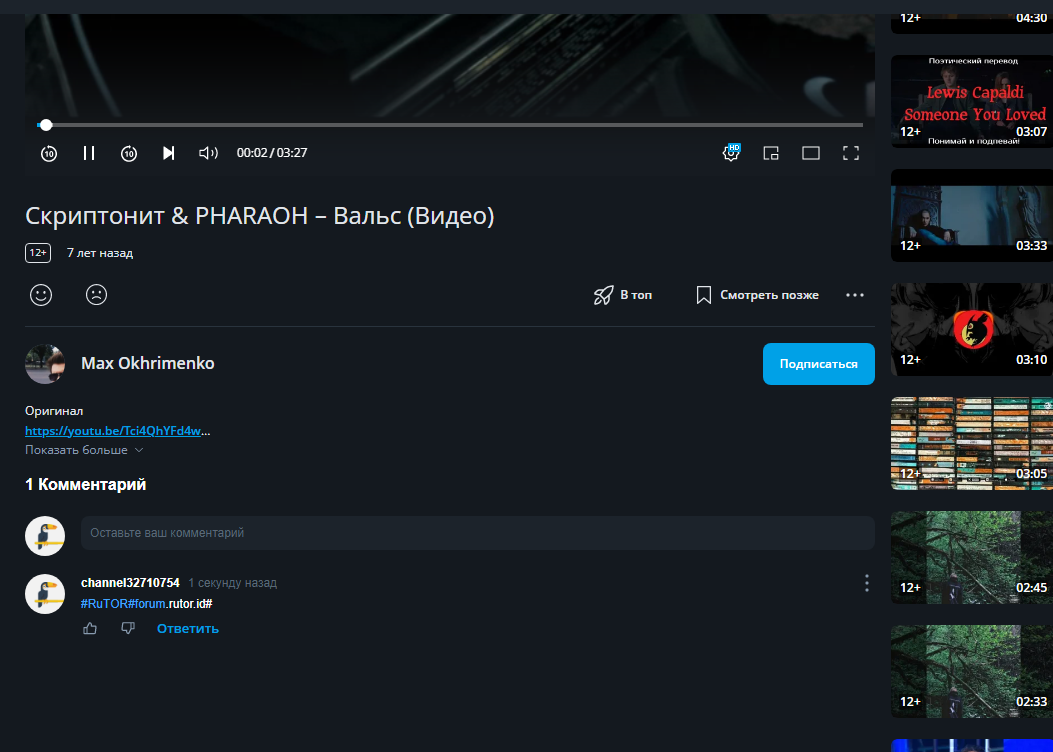Image resolution: width=1053 pixels, height=752 pixels.
Task: Reply to comment via Ответить
Action: pyautogui.click(x=188, y=628)
